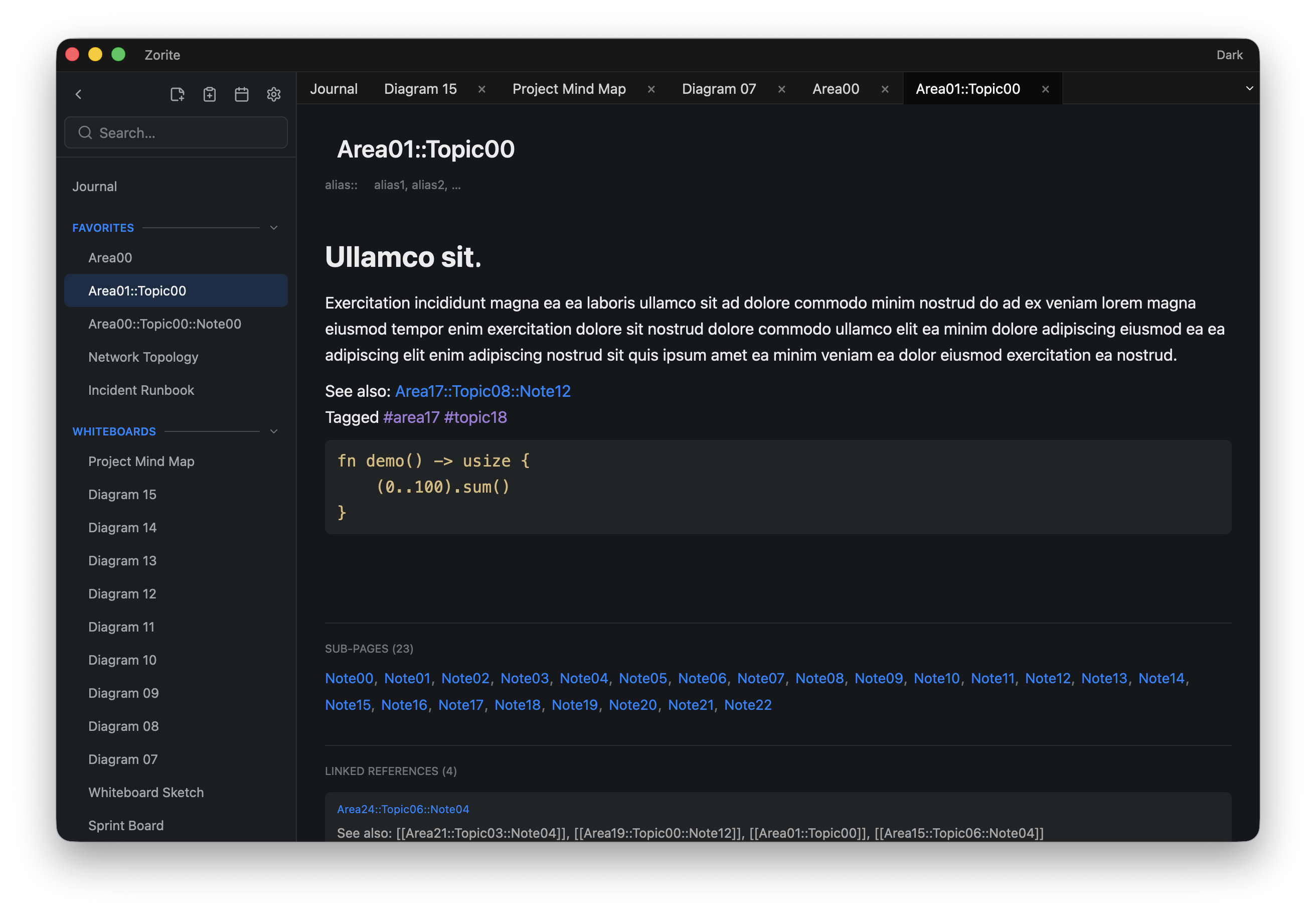Open sub-page Note22
The height and width of the screenshot is (916, 1316).
pos(747,704)
